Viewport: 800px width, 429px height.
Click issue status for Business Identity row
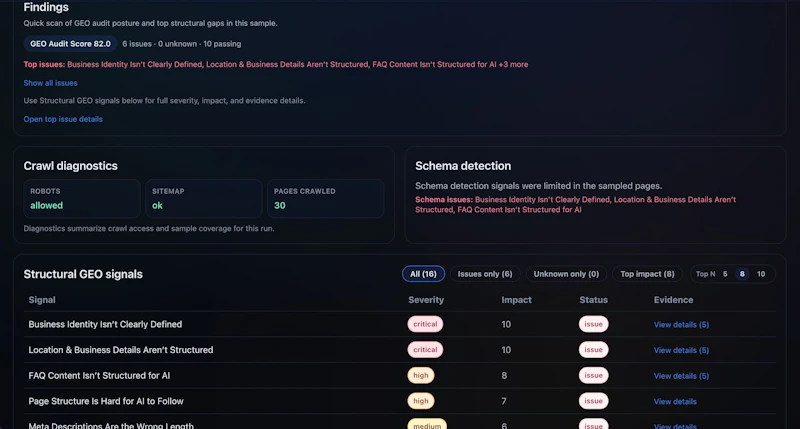[x=593, y=324]
